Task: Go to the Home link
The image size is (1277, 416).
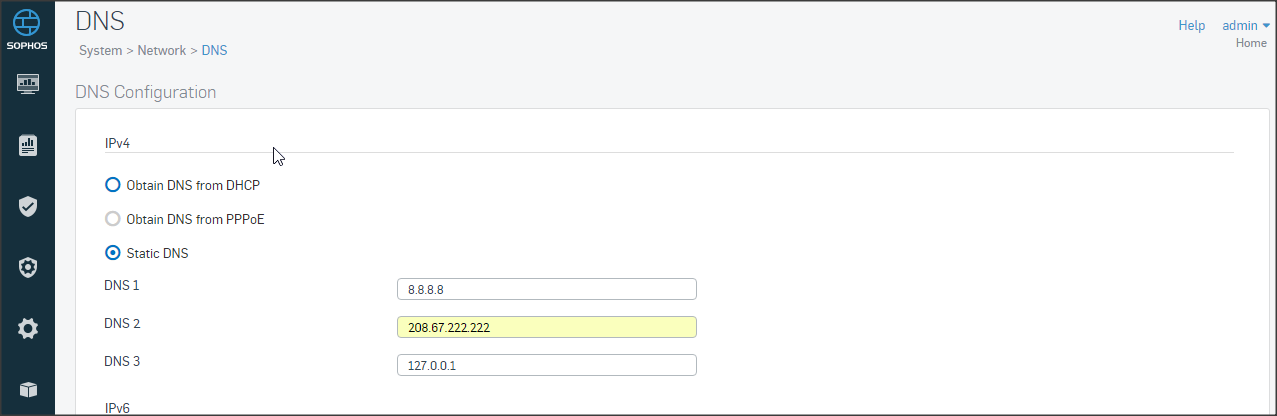Action: pos(1251,43)
